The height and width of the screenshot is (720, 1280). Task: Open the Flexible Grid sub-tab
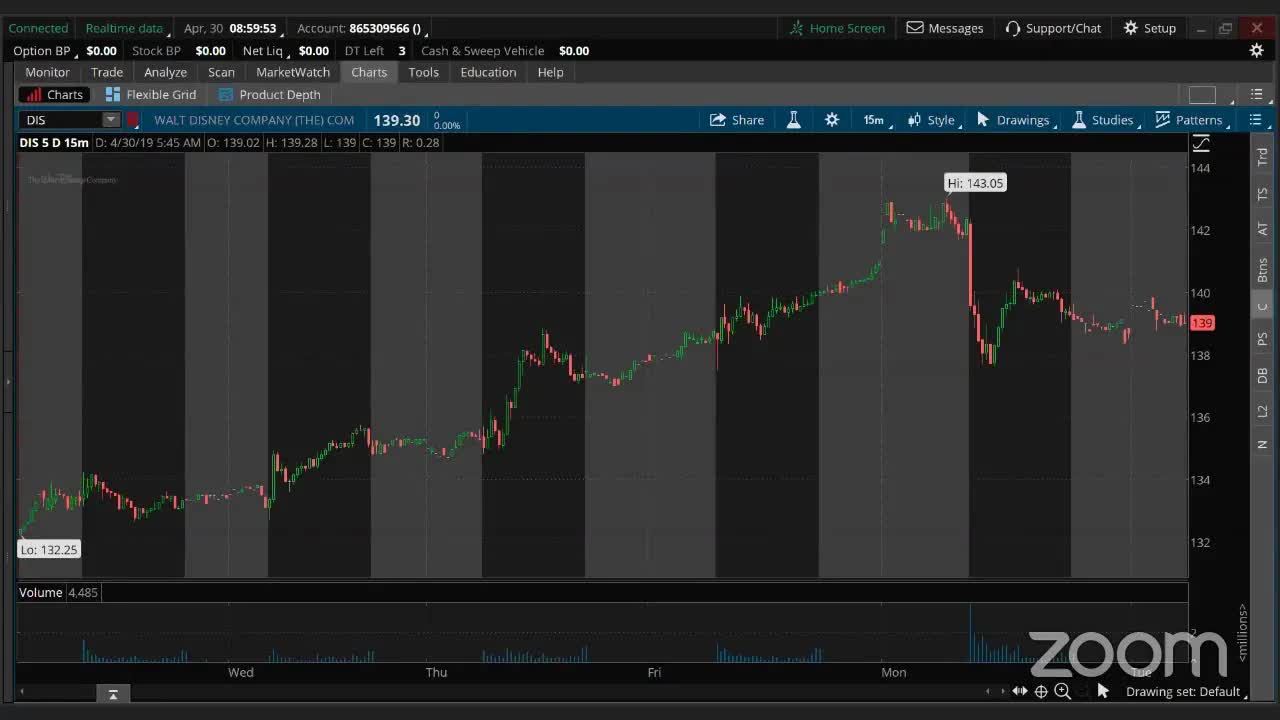click(151, 94)
